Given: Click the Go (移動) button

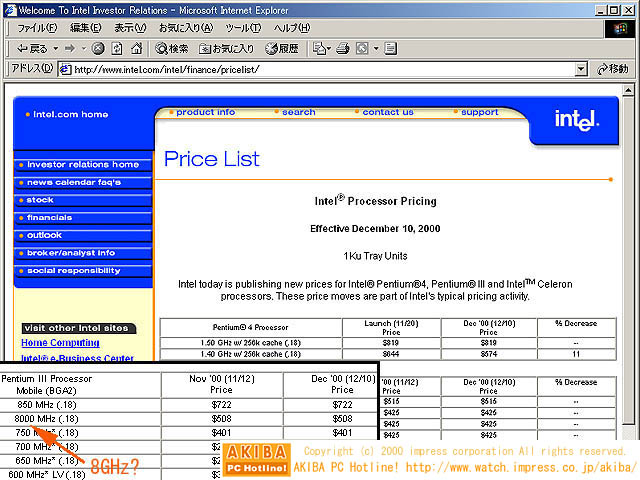Looking at the screenshot, I should point(611,69).
